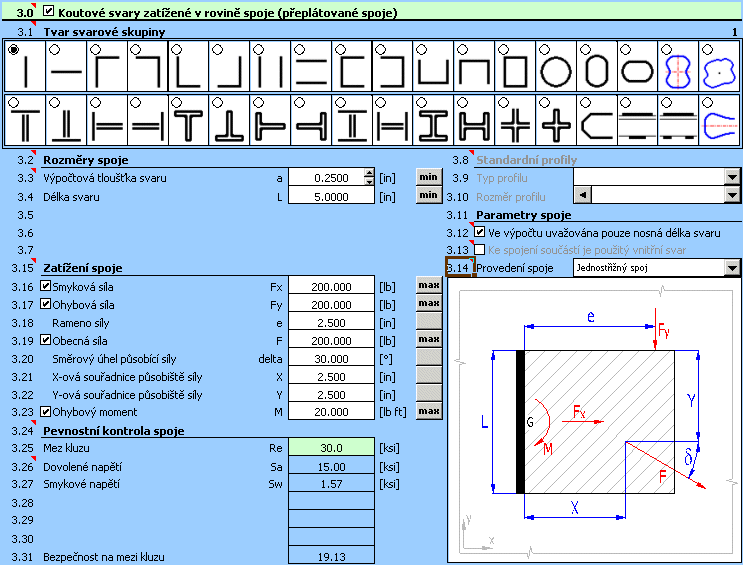
Task: Increase weld thickness with the spinner up arrow
Action: click(369, 173)
